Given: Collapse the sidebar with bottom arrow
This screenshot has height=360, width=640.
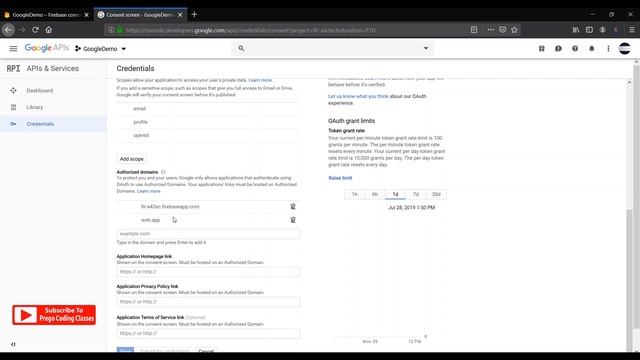Looking at the screenshot, I should [13, 344].
